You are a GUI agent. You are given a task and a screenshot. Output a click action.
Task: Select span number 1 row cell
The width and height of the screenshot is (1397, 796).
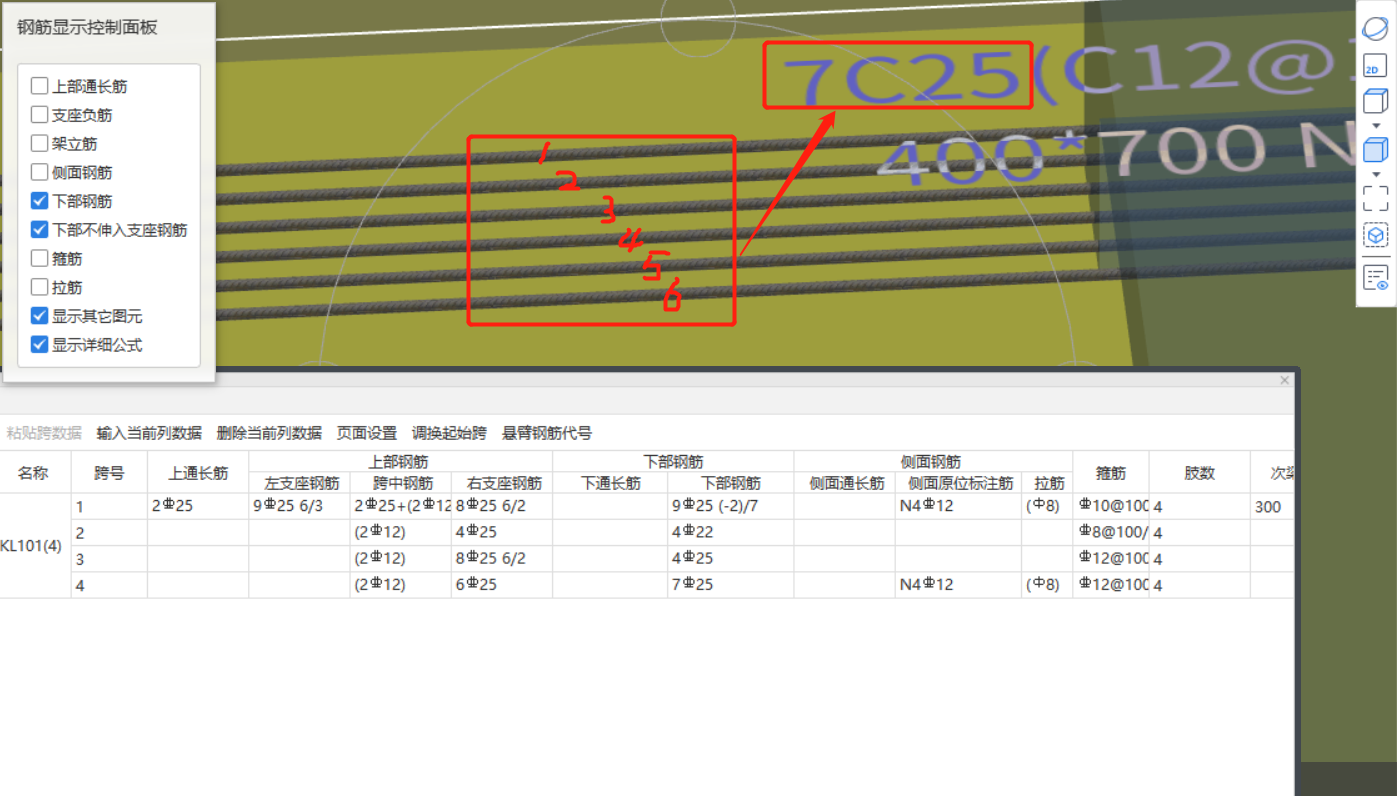(109, 507)
